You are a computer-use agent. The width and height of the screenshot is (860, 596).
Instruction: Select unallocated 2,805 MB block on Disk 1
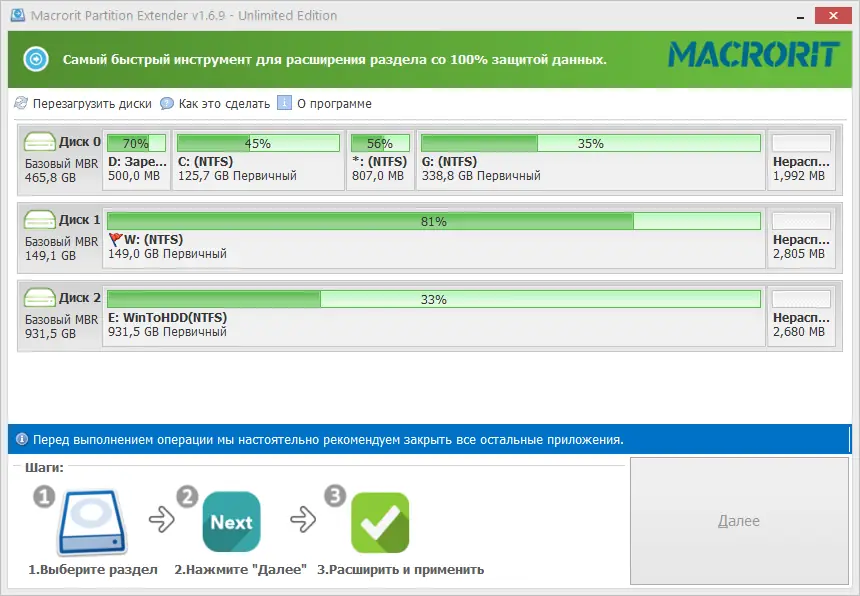point(801,238)
